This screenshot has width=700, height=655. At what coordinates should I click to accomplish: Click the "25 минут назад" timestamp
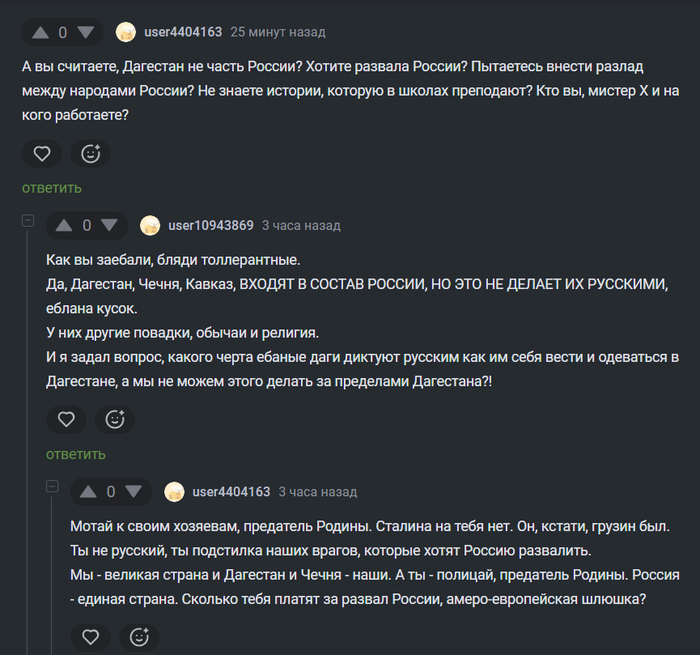[277, 32]
